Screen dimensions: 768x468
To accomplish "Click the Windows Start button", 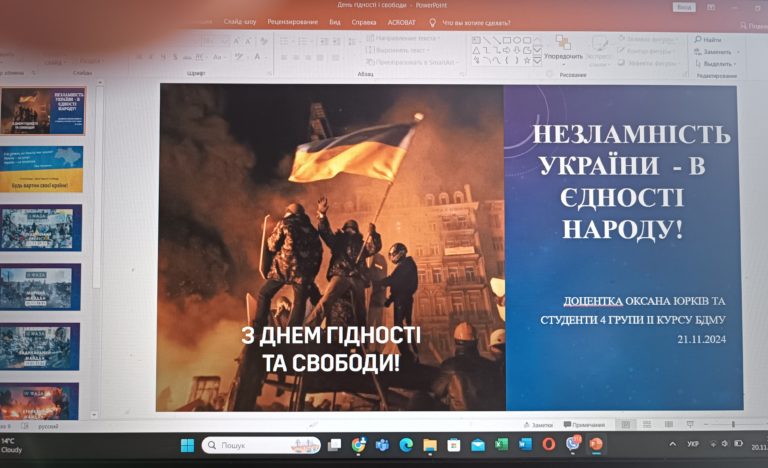I will 187,445.
